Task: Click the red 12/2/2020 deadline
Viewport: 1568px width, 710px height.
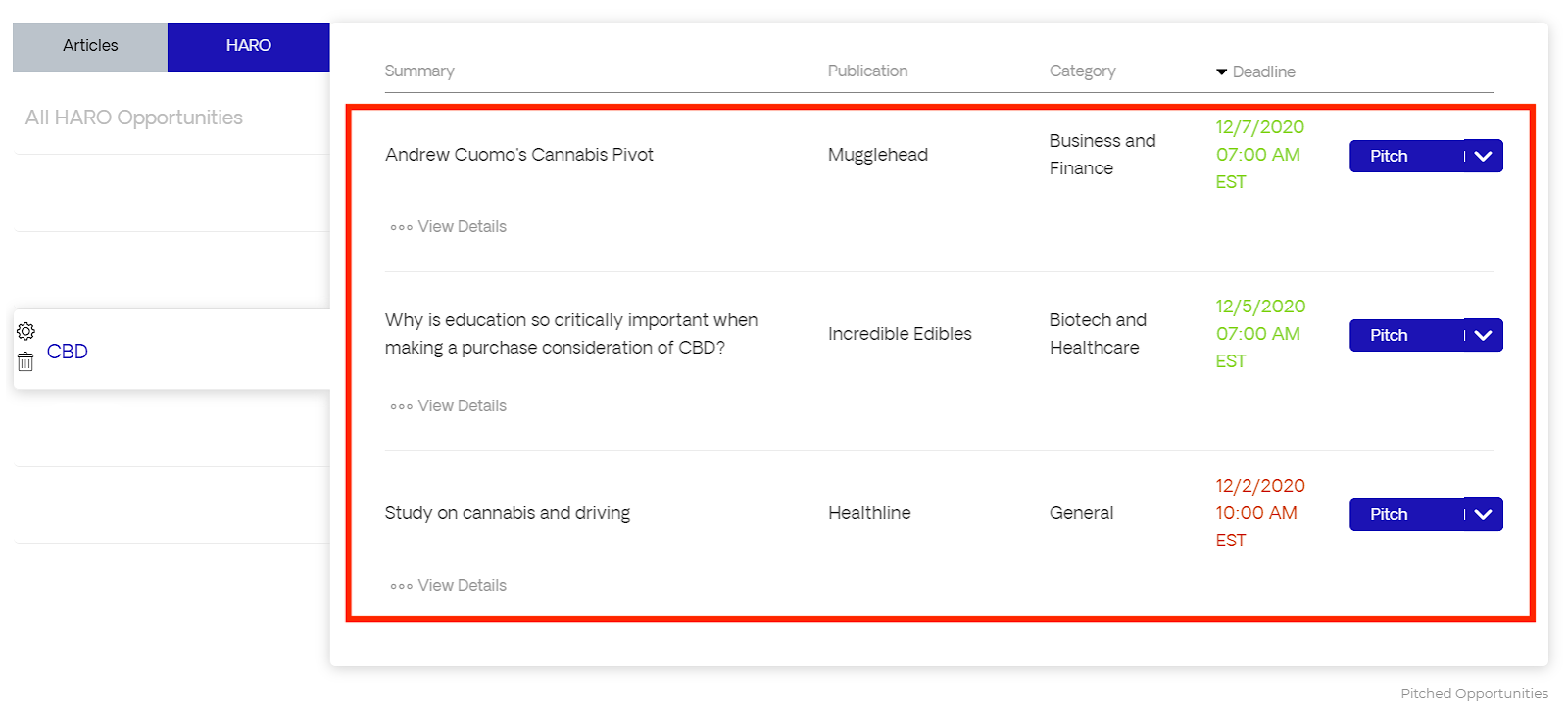Action: [1260, 513]
